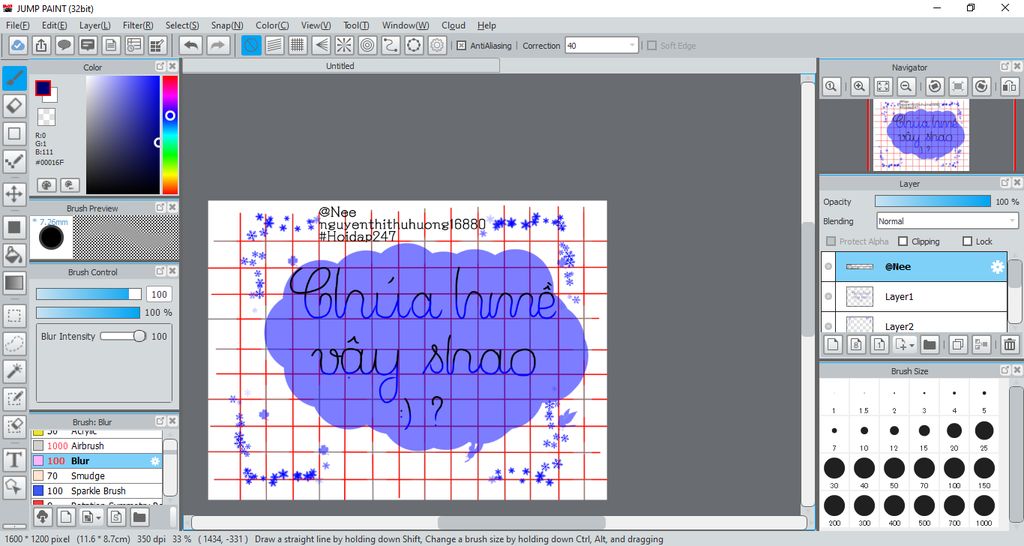The height and width of the screenshot is (546, 1024).
Task: Open the Snap menu
Action: 227,25
